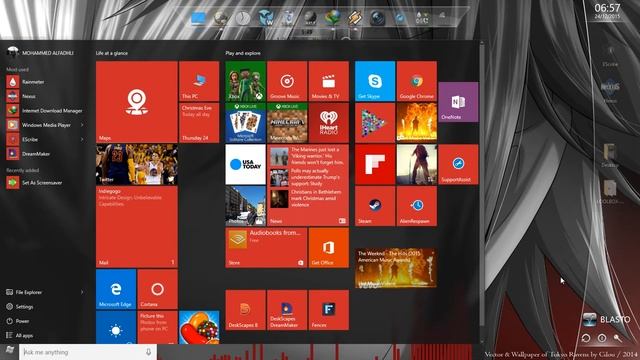Click the Play and explore group title

243,53
